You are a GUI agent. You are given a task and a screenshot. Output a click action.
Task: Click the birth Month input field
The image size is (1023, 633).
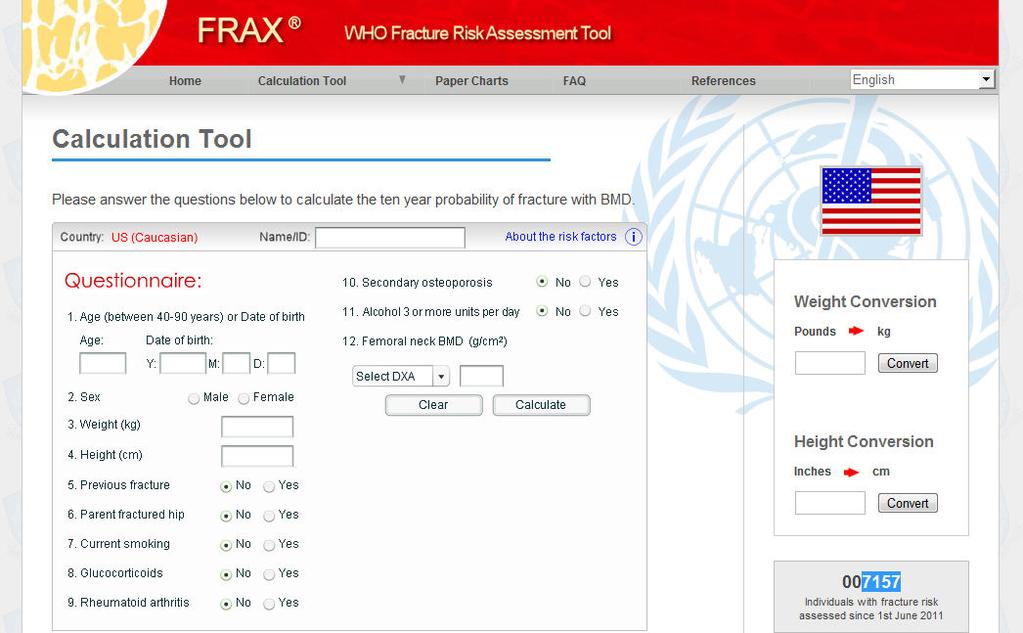(x=236, y=363)
